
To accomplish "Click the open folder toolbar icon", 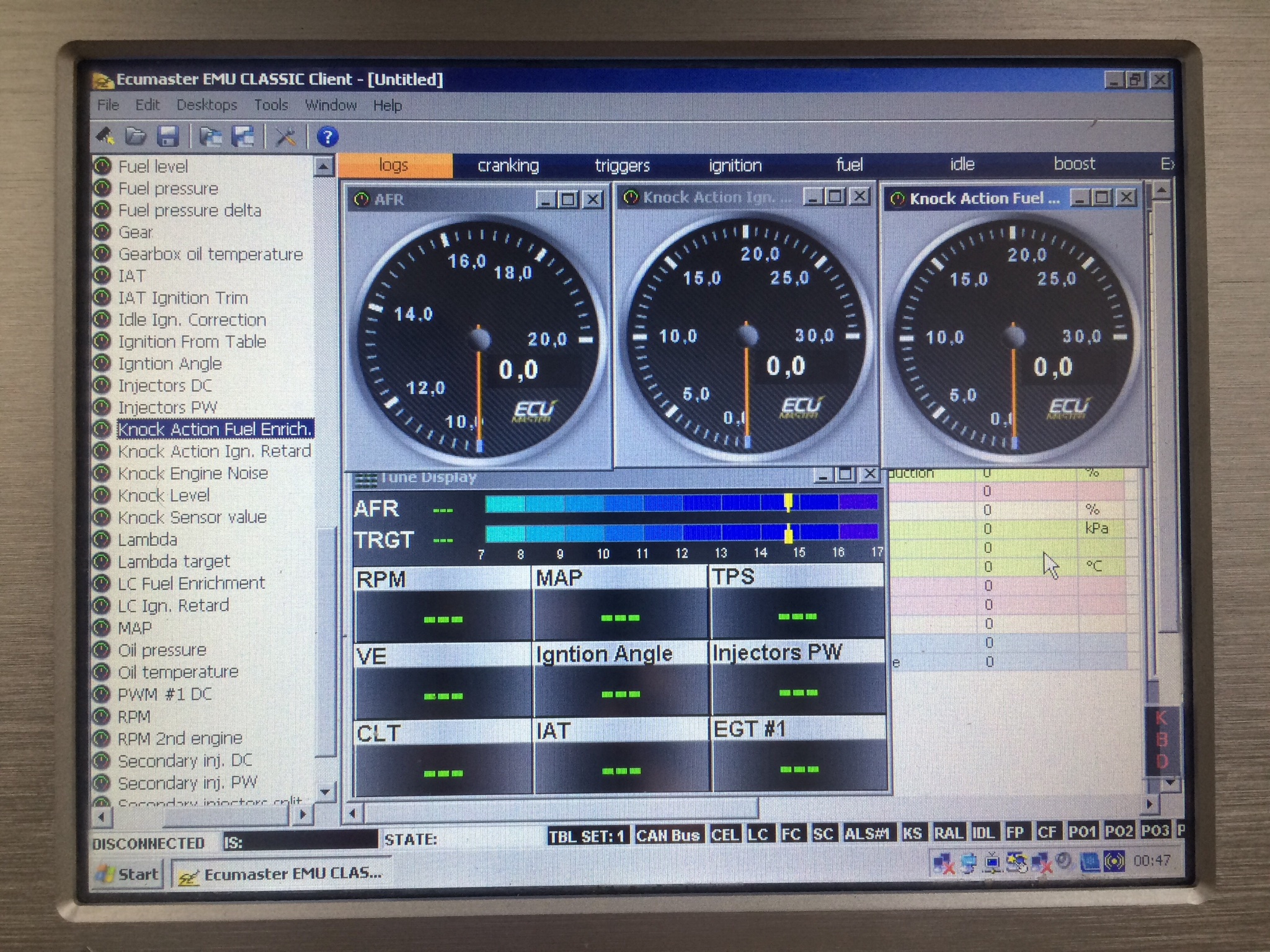I will (135, 136).
